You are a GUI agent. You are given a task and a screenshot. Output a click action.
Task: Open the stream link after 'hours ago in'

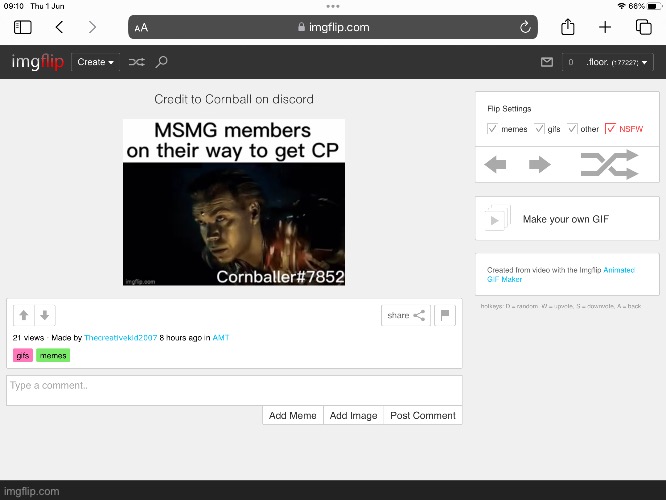click(x=220, y=338)
